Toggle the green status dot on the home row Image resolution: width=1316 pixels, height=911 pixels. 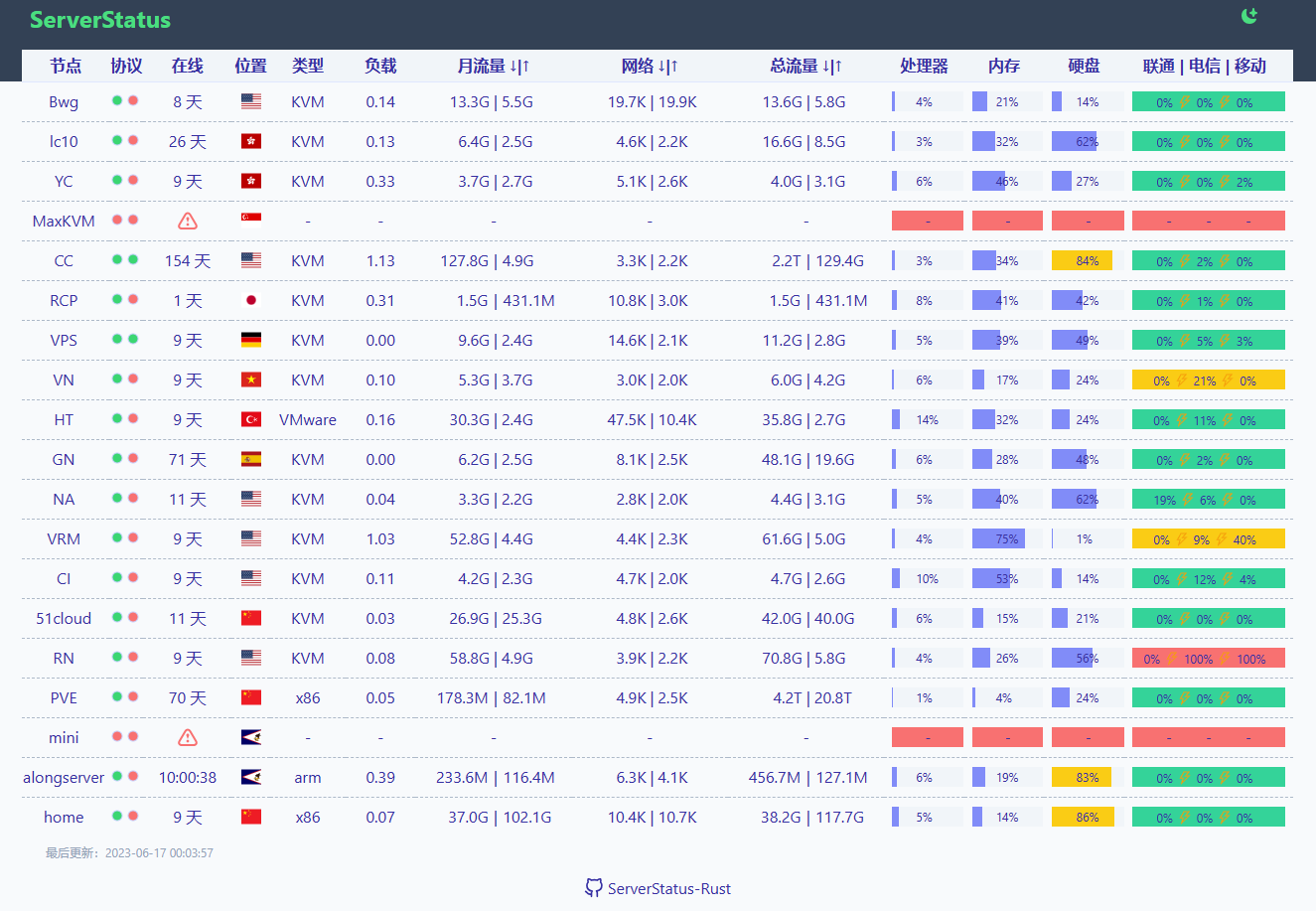119,817
